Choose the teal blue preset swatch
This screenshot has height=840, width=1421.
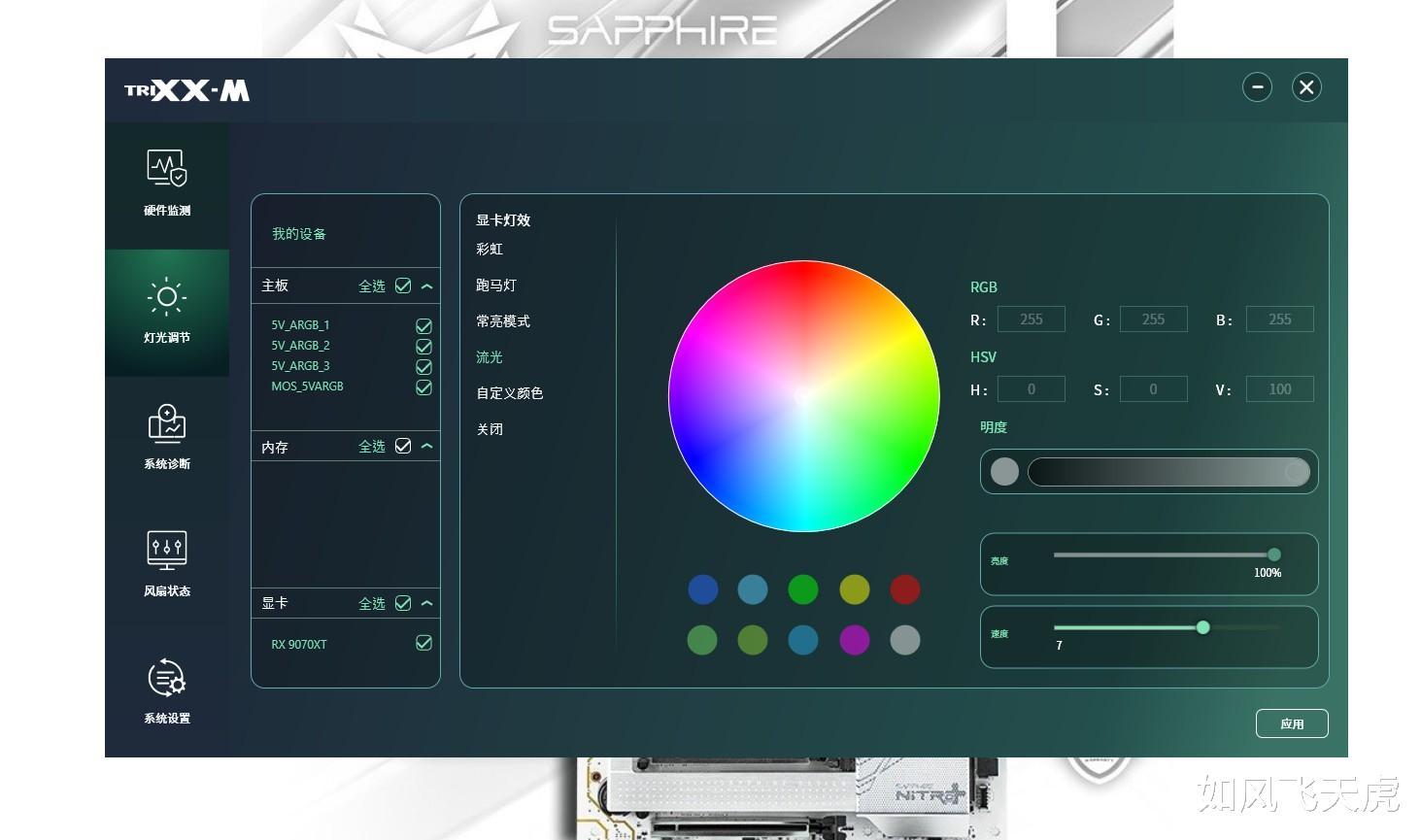(803, 640)
